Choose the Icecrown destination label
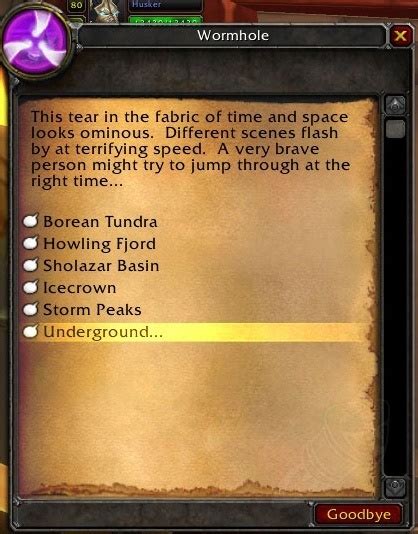418x534 pixels. pos(80,288)
